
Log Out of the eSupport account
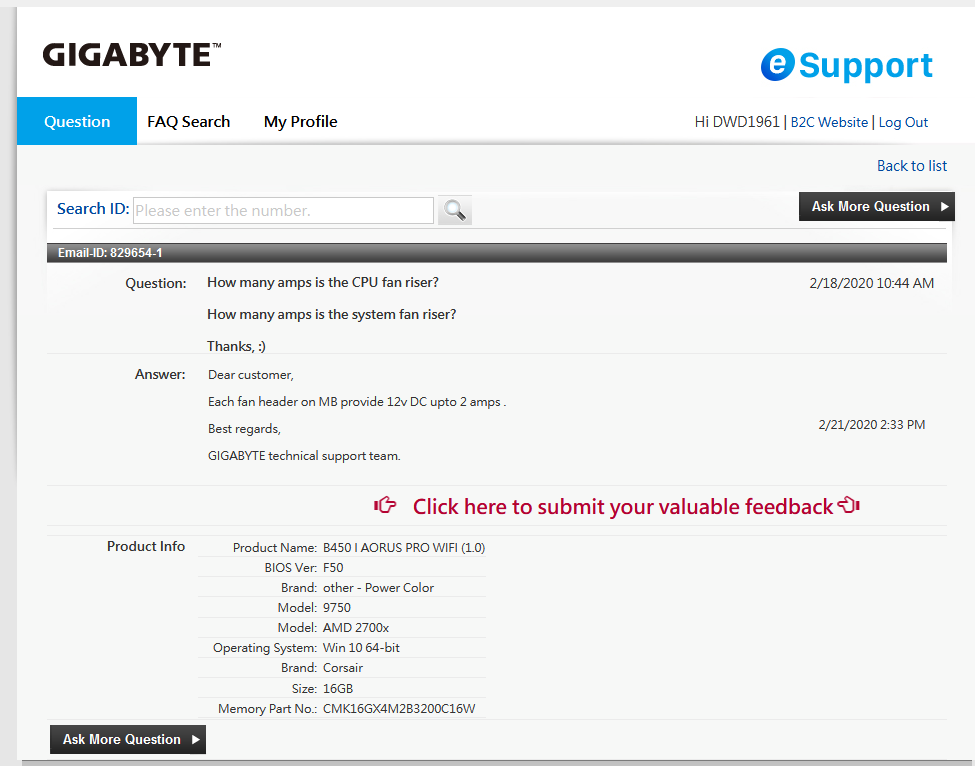903,122
